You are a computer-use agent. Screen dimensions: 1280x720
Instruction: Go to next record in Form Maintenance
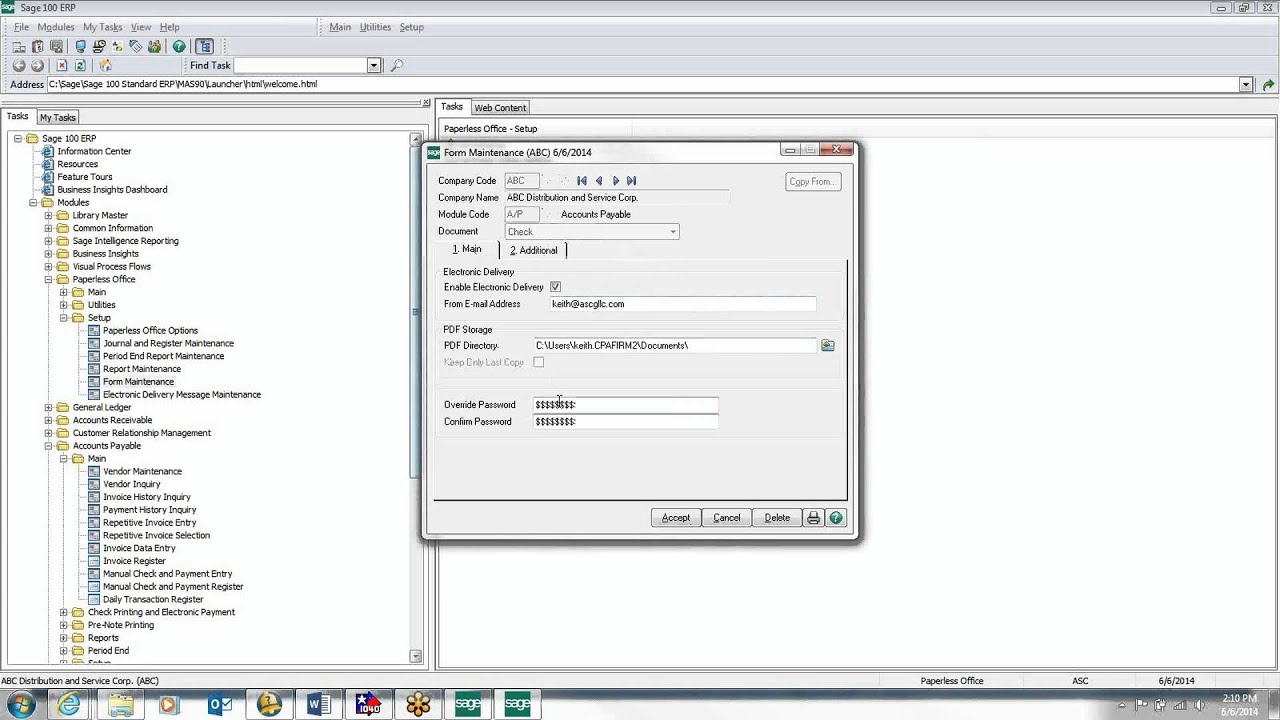pos(615,181)
